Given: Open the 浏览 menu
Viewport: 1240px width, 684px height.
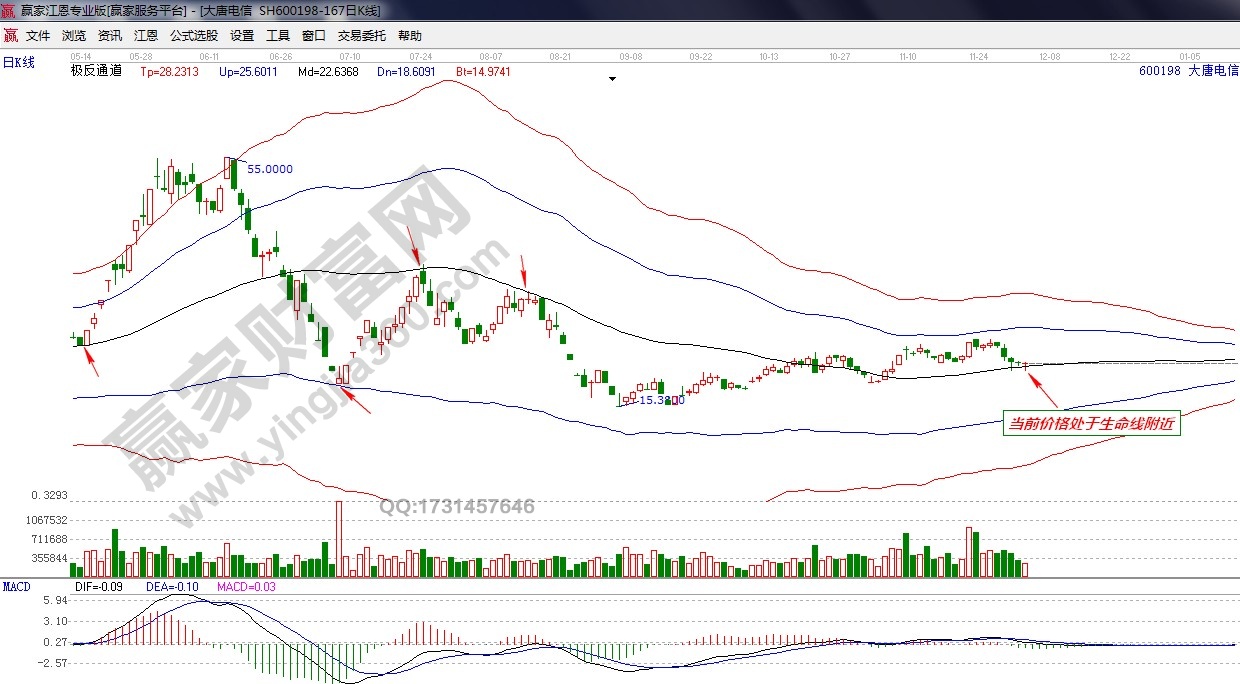Looking at the screenshot, I should point(74,35).
